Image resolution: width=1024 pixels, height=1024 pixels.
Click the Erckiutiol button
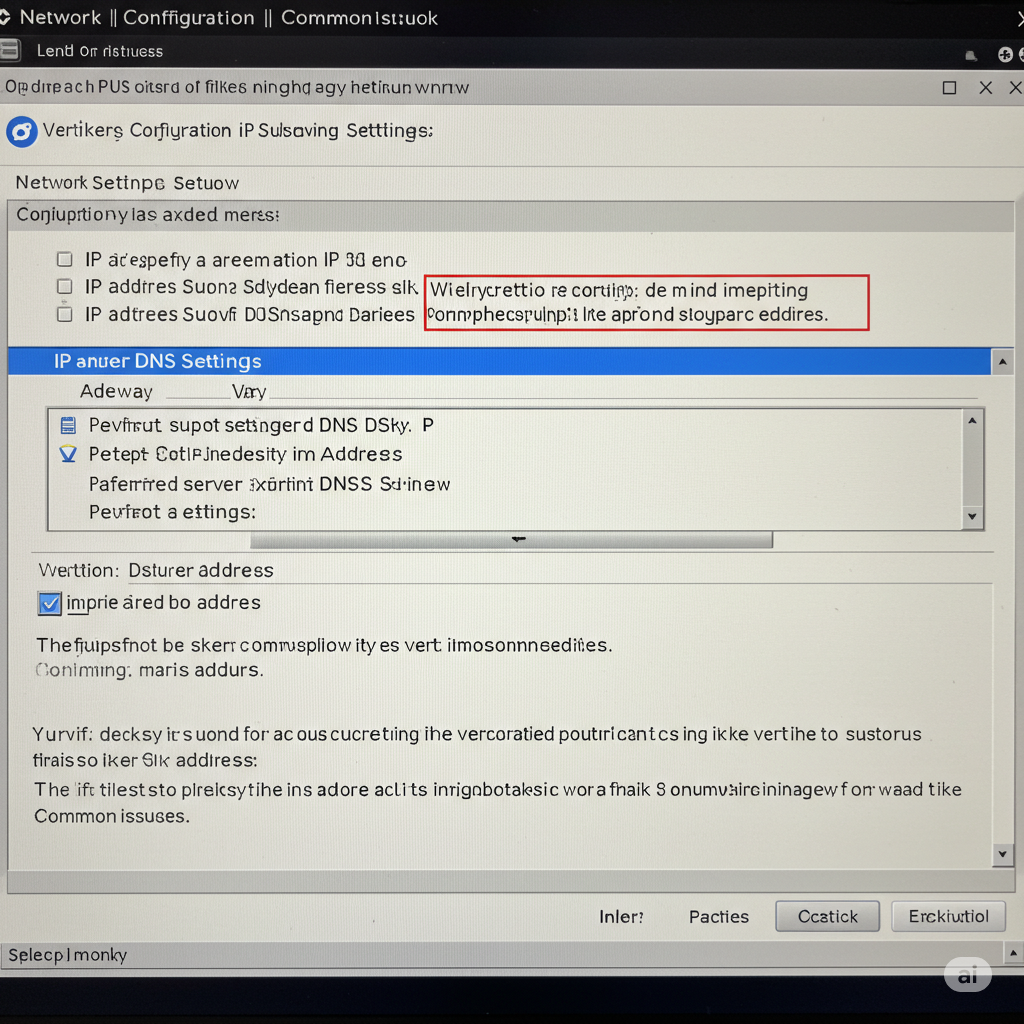point(948,916)
